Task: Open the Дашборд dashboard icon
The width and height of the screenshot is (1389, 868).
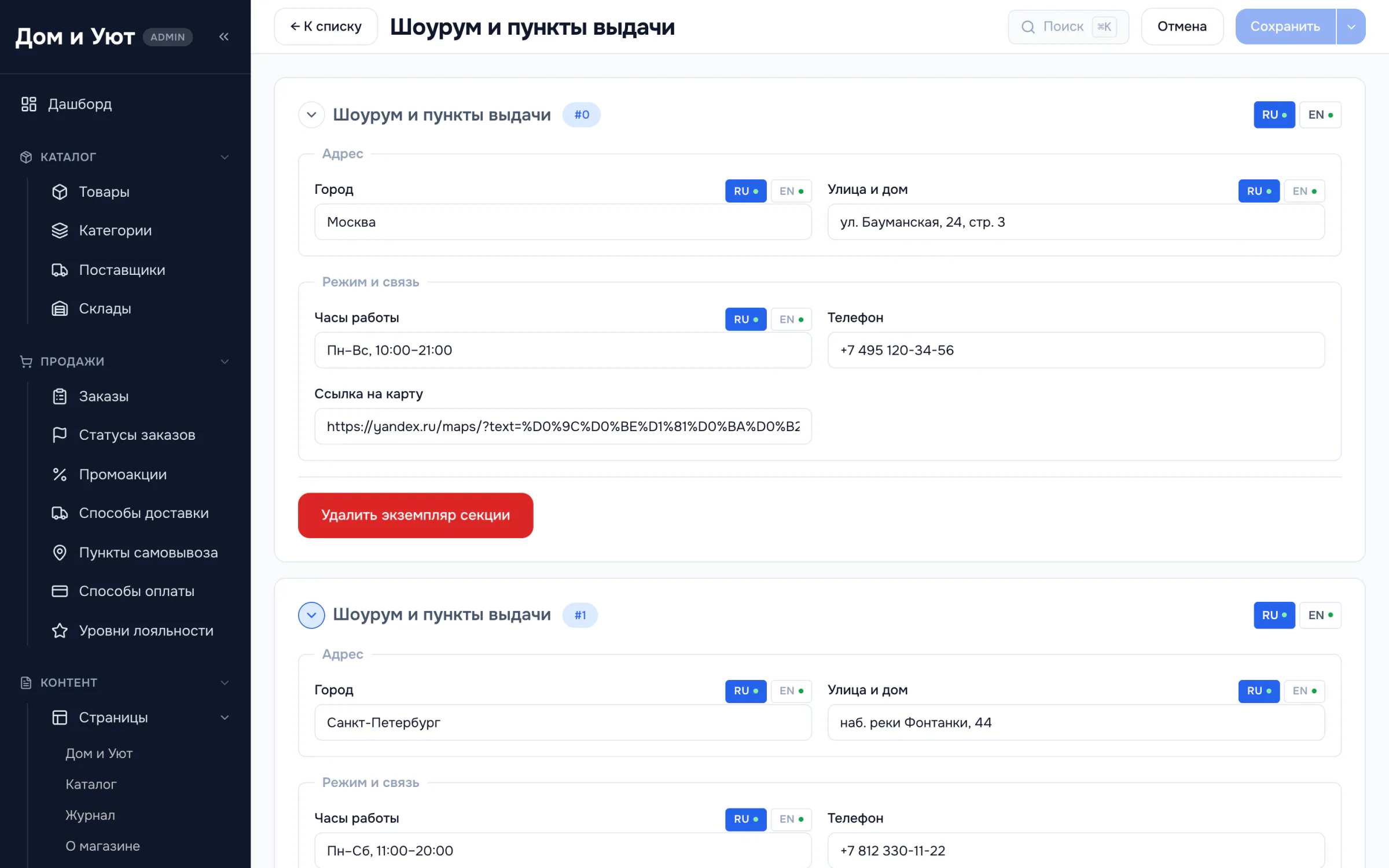Action: [29, 104]
